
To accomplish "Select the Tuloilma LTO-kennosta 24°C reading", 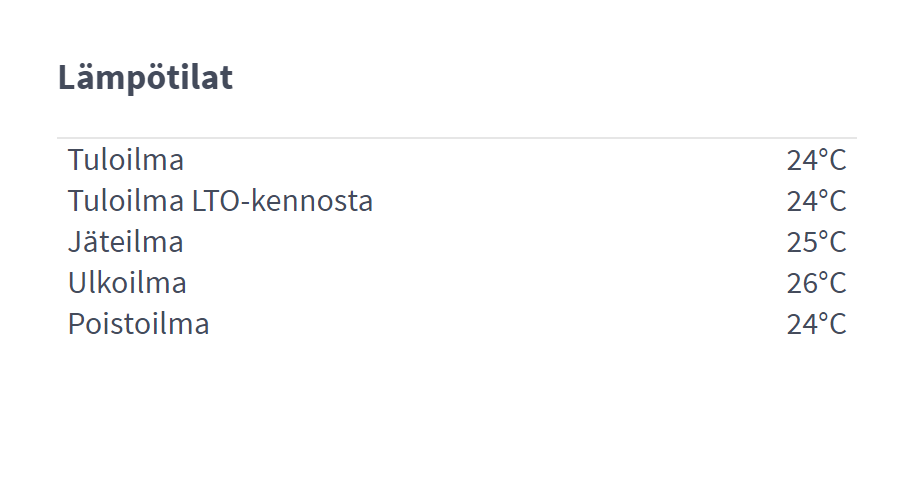I will (x=816, y=201).
